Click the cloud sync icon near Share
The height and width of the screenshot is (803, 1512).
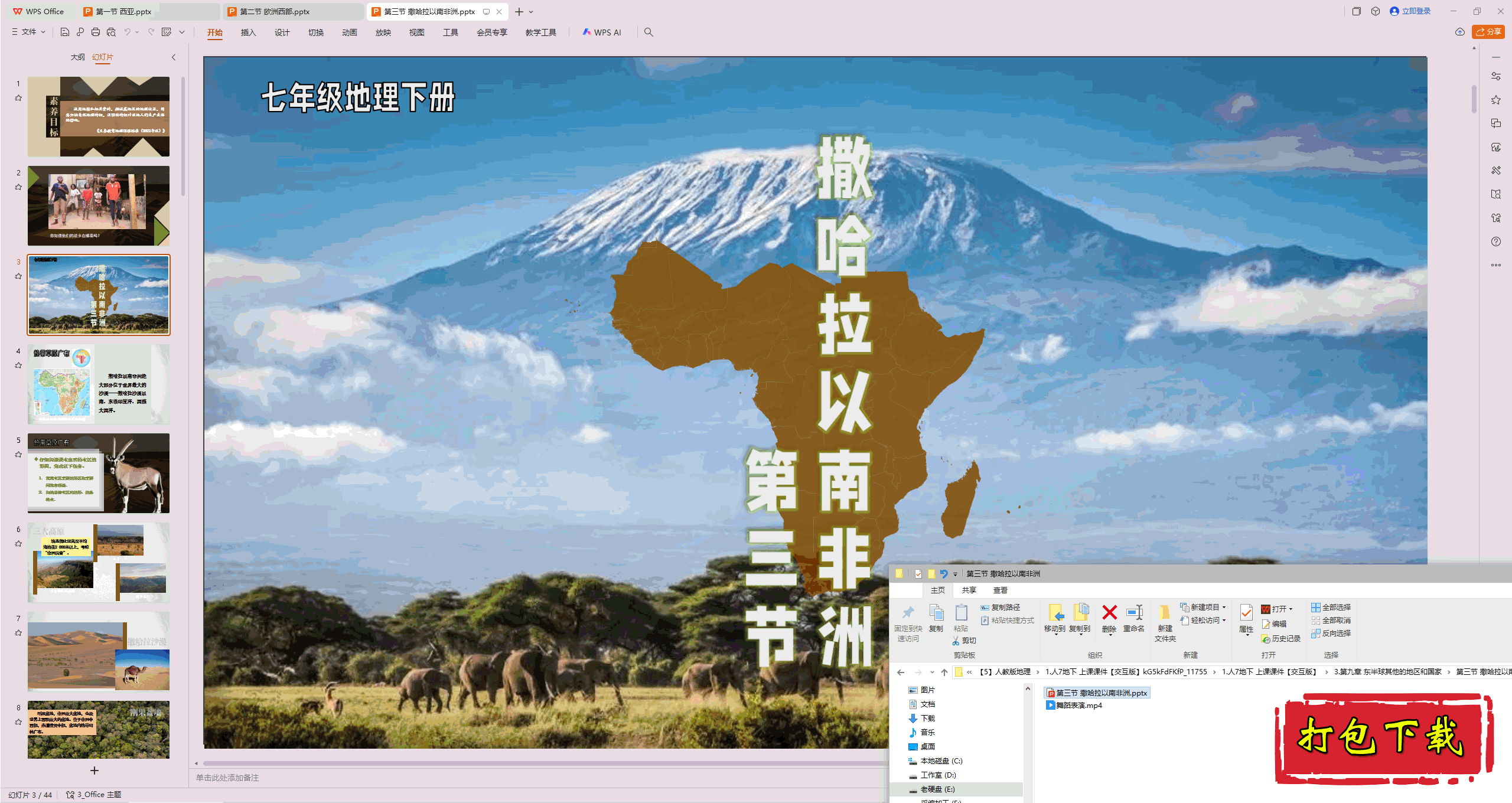(x=1459, y=32)
